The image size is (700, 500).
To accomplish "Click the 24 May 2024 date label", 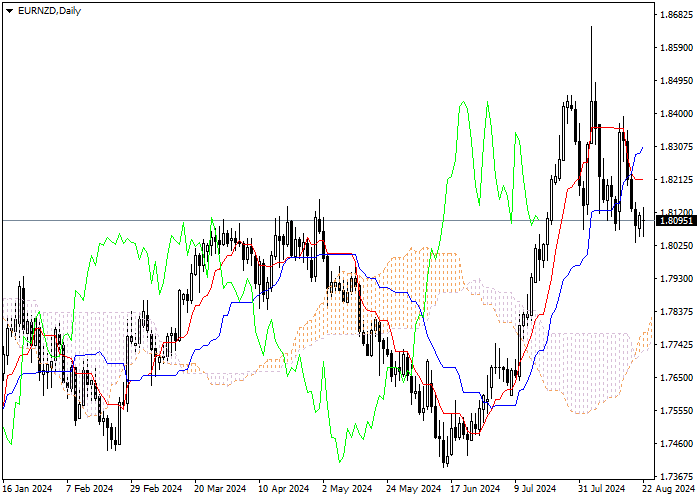I will (412, 489).
